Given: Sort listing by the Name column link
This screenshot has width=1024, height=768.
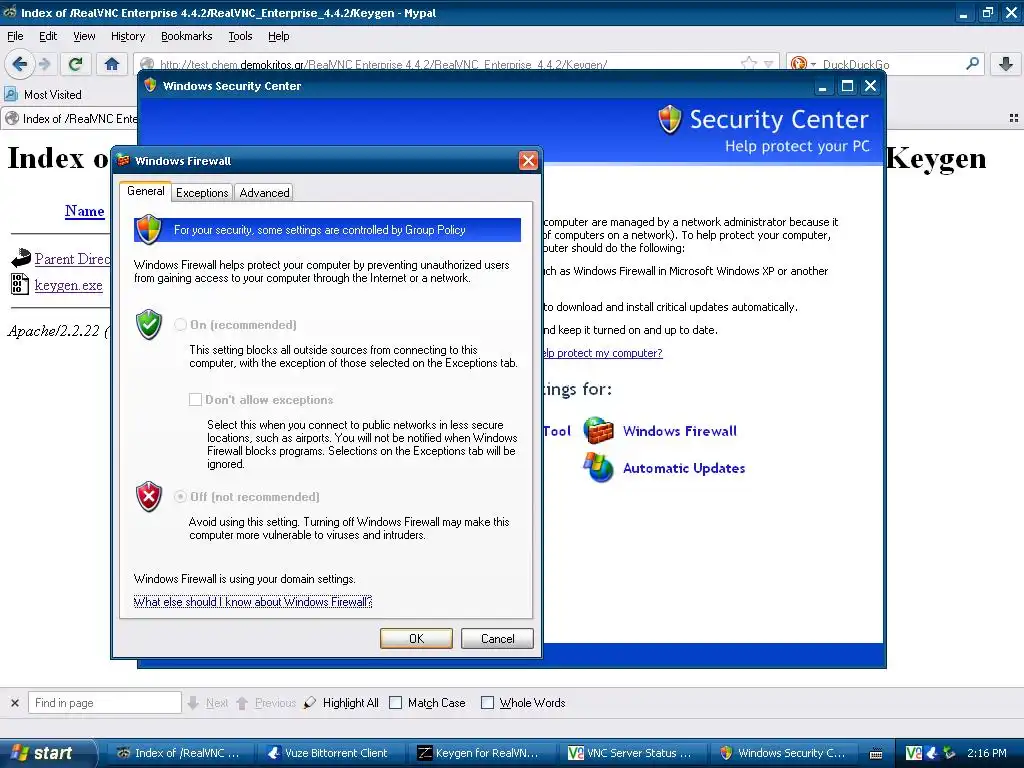Looking at the screenshot, I should coord(84,211).
